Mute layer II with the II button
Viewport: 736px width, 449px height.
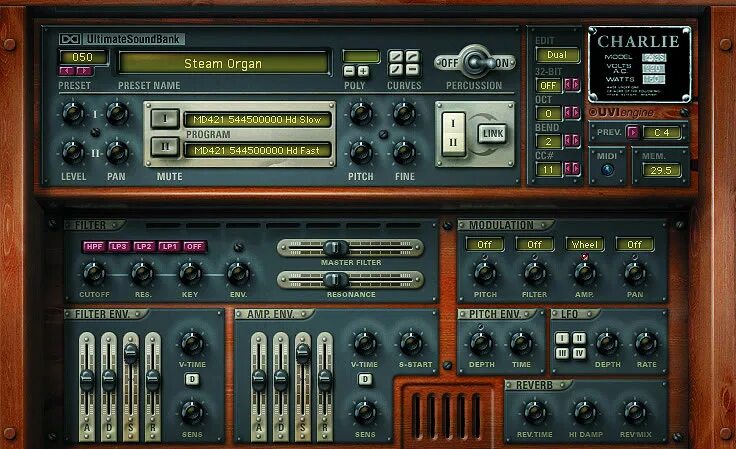pyautogui.click(x=165, y=147)
